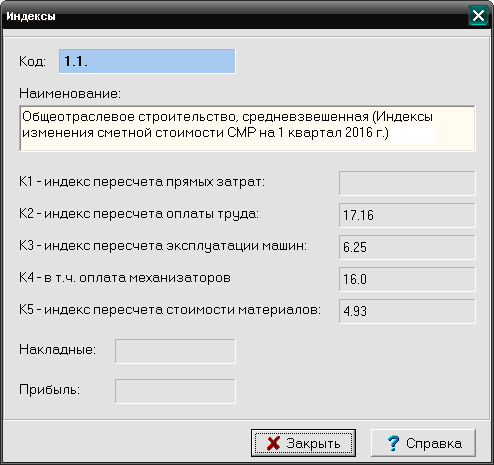Image resolution: width=494 pixels, height=465 pixels.
Task: Click the K1 индекс пересчета прямых затрат label
Action: 142,182
